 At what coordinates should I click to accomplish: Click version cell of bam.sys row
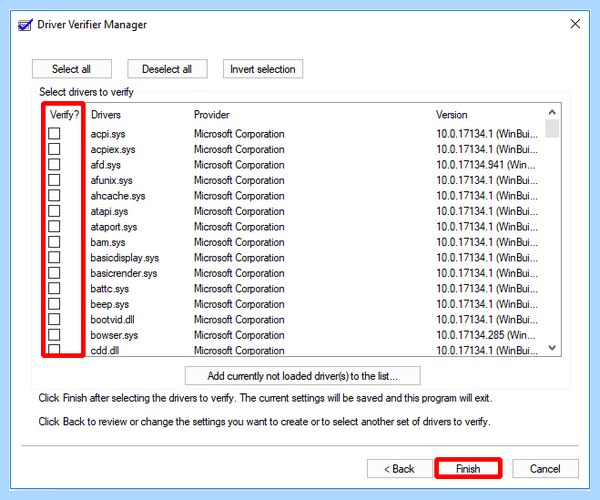487,243
